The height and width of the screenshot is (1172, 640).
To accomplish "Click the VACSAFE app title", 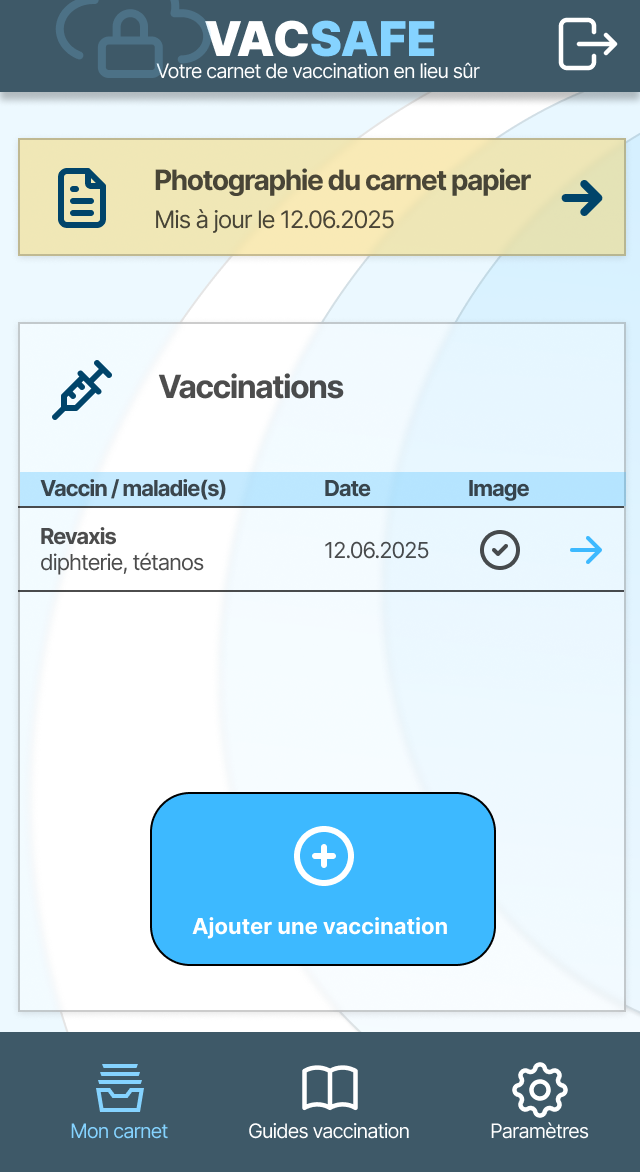I will (x=321, y=40).
